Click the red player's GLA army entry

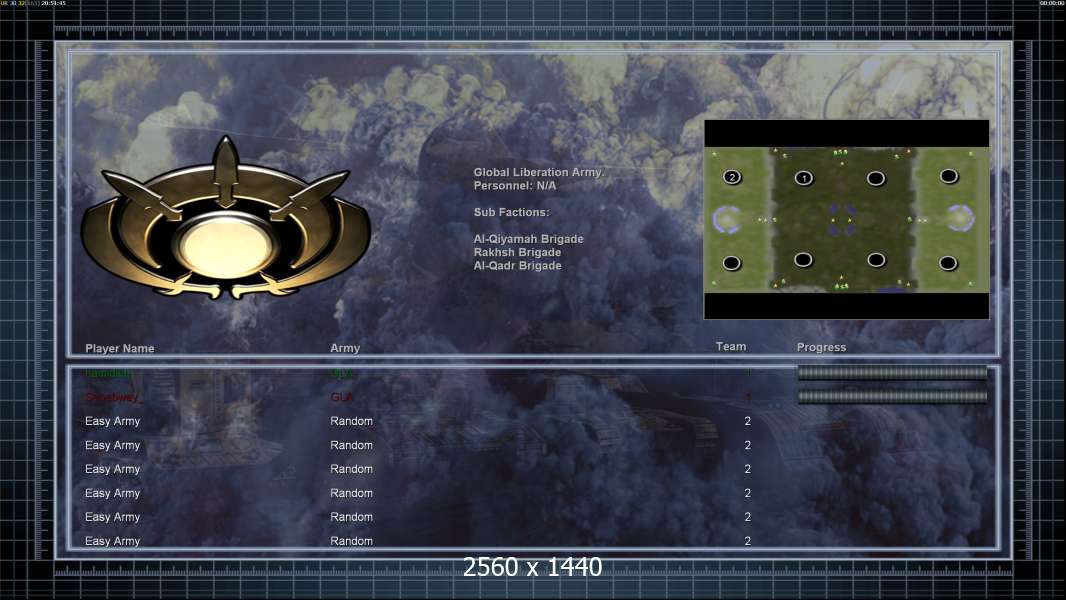(x=342, y=398)
